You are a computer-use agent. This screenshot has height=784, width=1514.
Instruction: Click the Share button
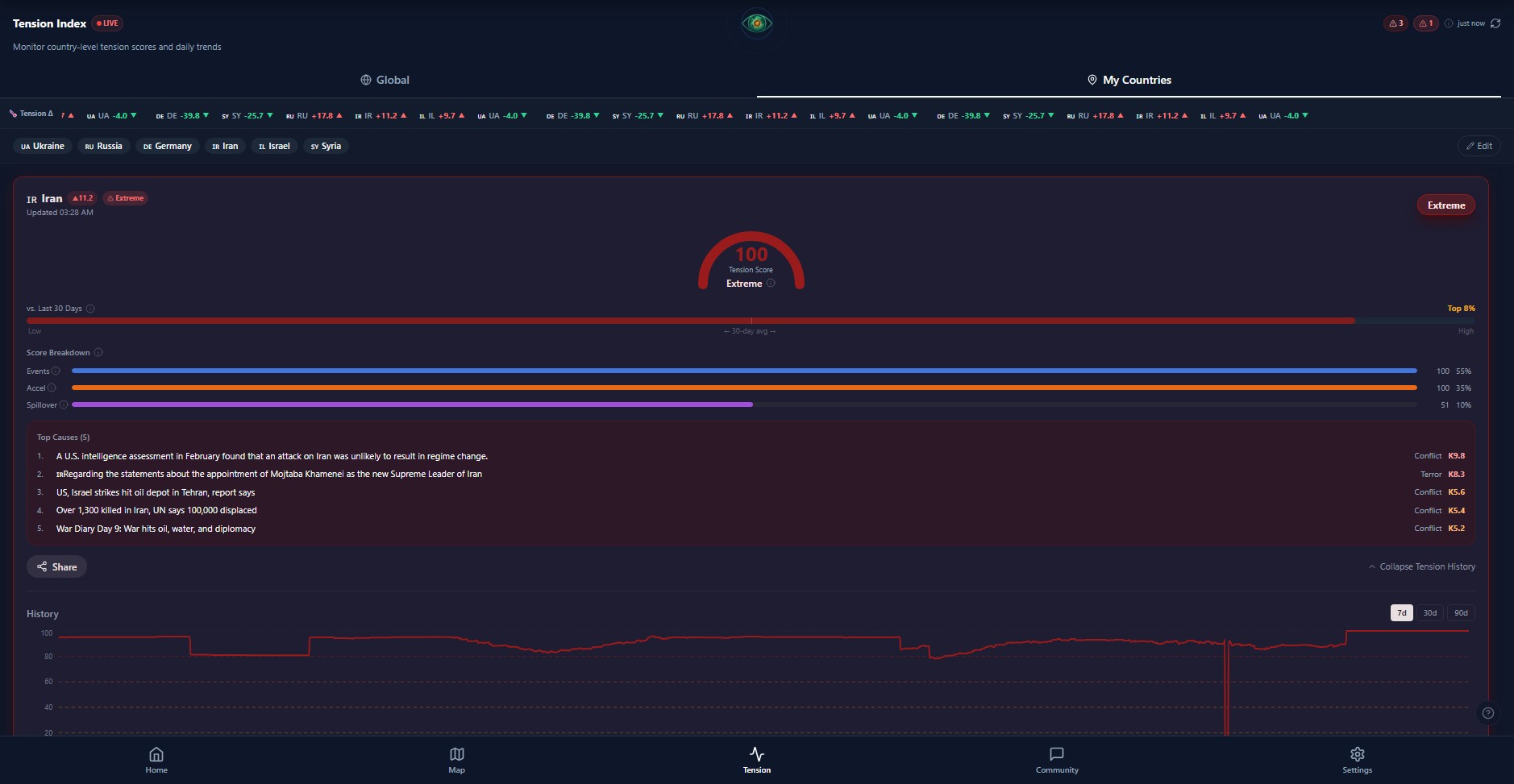click(56, 566)
